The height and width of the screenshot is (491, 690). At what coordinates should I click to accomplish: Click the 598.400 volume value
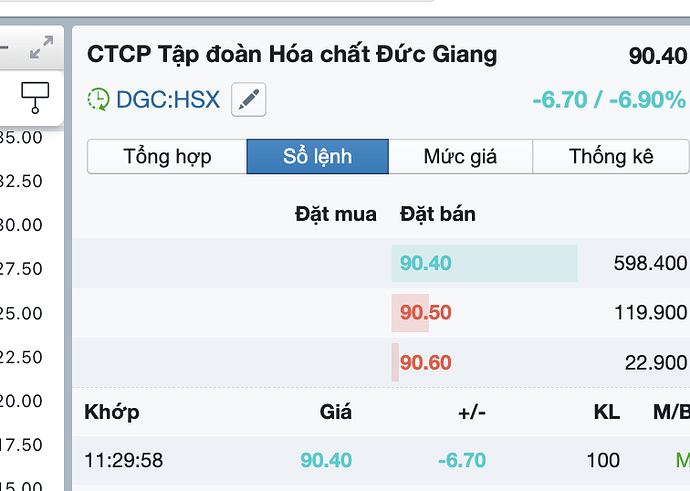click(650, 264)
